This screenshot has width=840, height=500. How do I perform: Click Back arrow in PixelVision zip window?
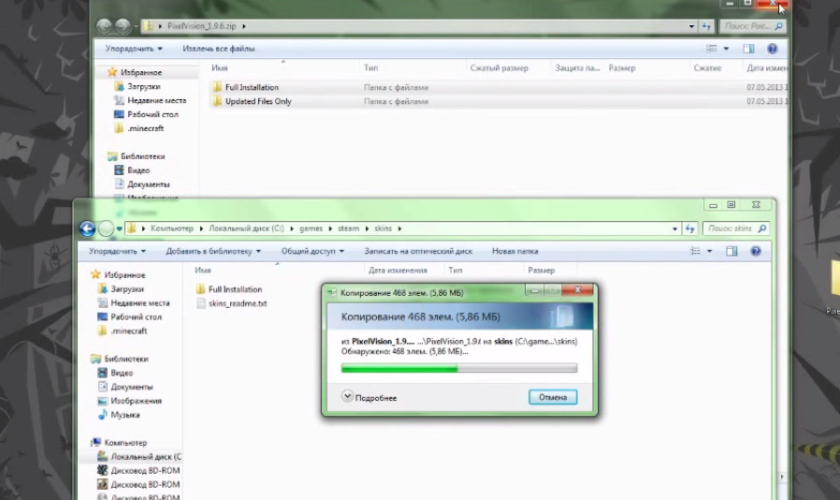click(x=104, y=26)
